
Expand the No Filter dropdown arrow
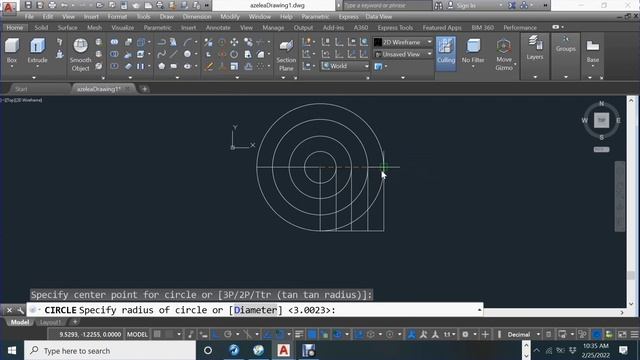coord(473,66)
